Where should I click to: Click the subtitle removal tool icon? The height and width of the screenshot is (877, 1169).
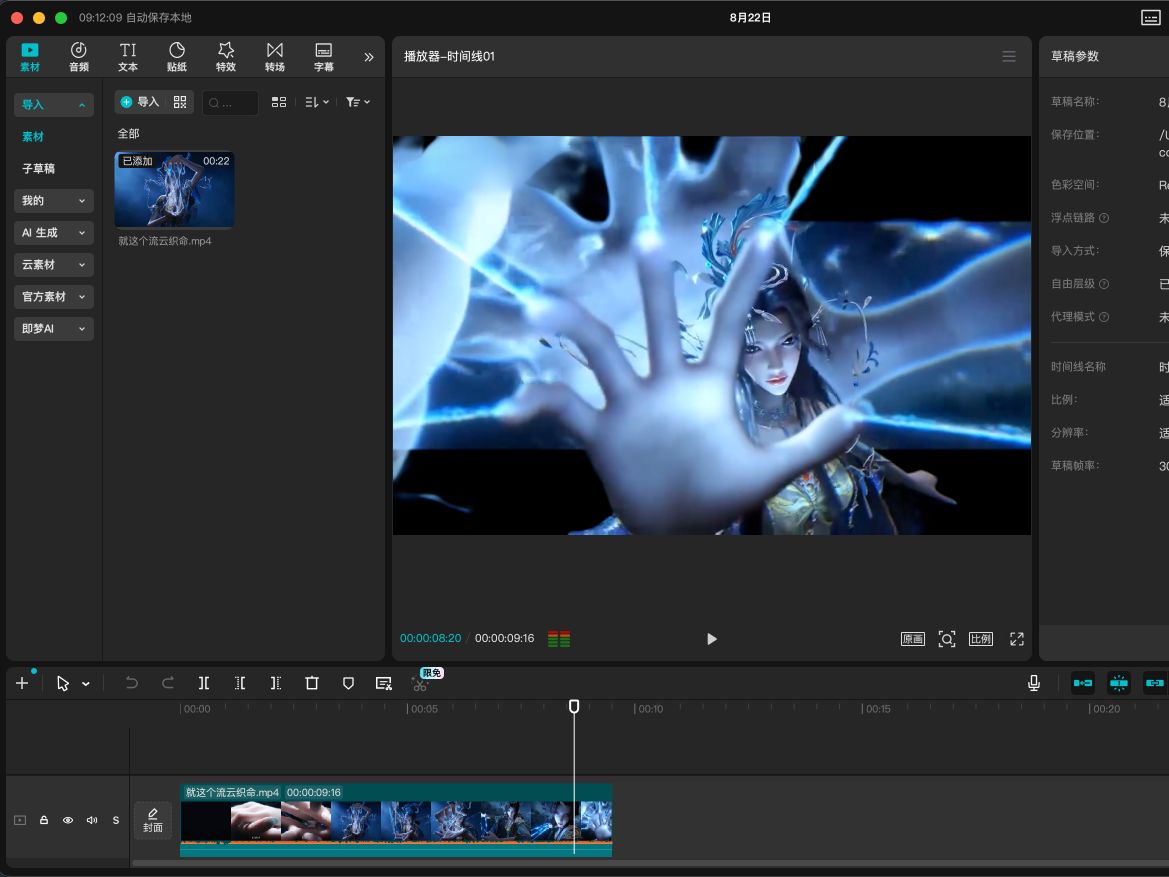pos(384,683)
